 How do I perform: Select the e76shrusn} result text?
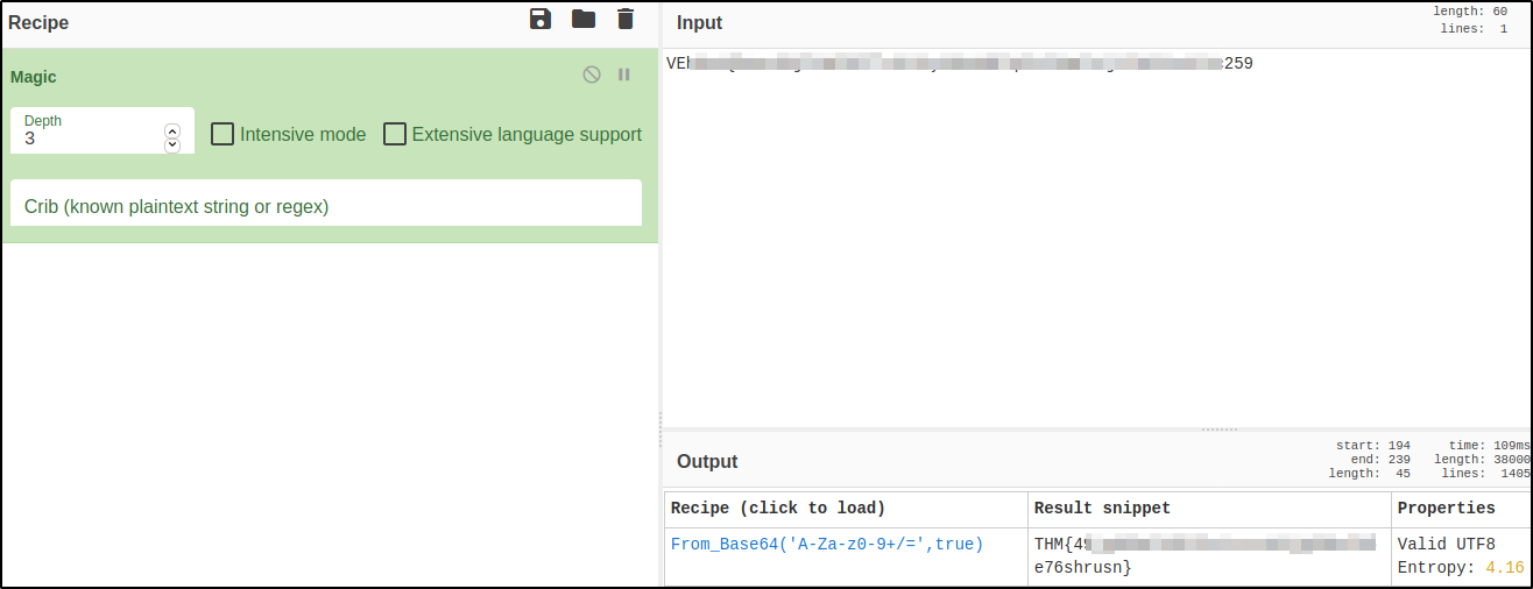1083,568
